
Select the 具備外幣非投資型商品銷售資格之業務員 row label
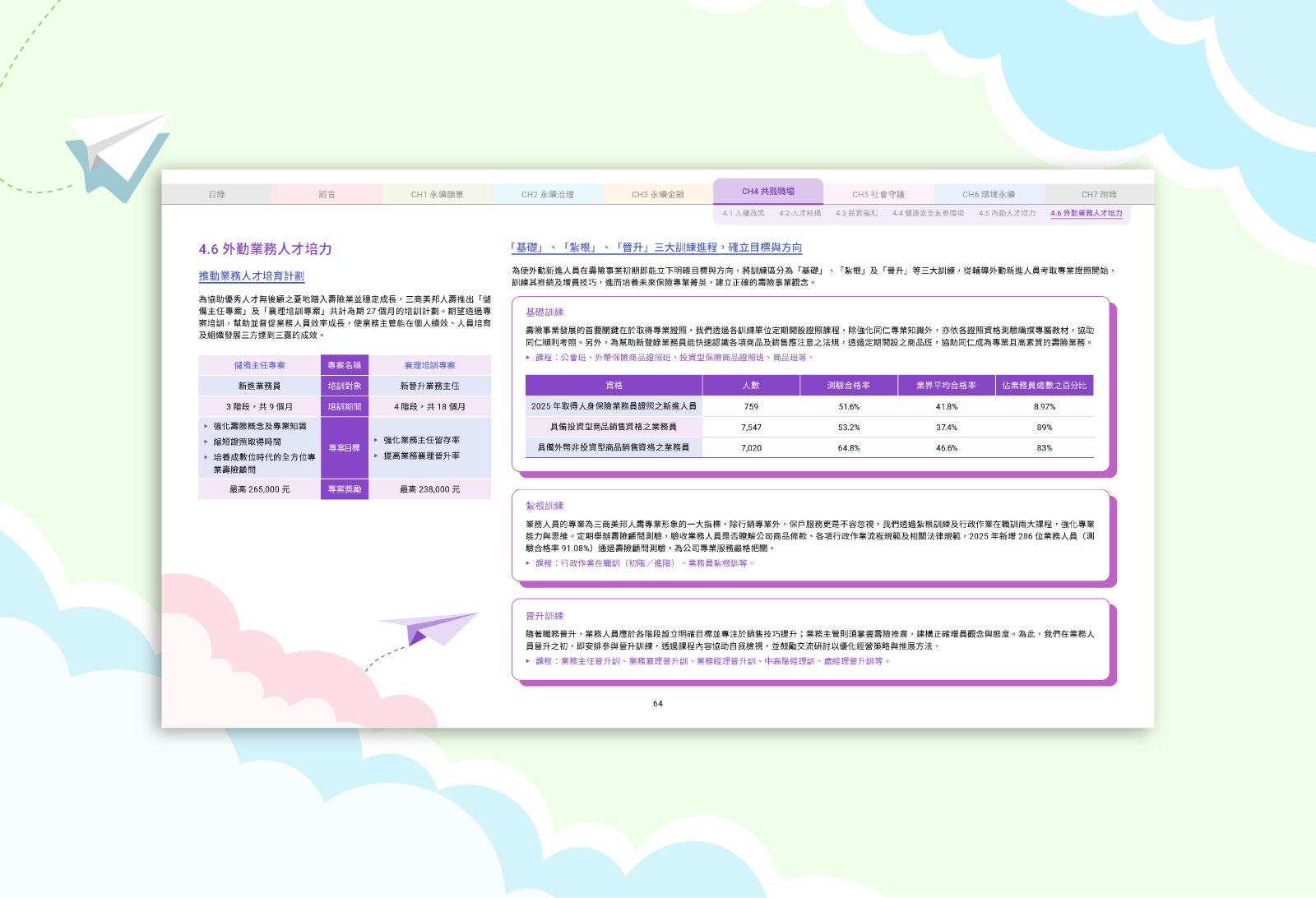tap(614, 447)
